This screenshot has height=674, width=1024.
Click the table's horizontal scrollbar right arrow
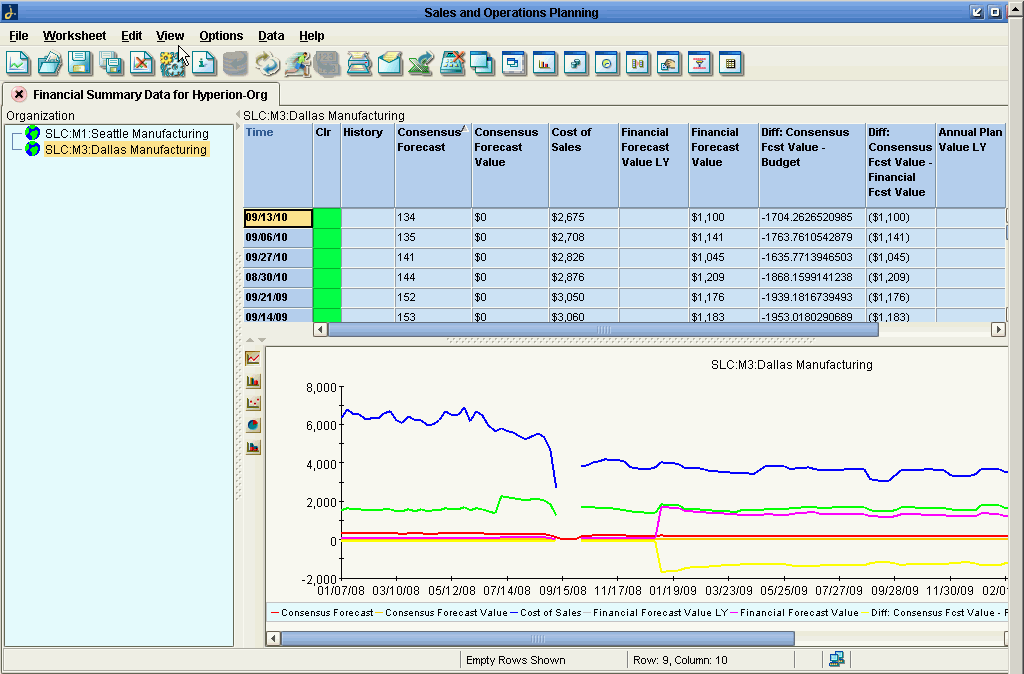[998, 329]
